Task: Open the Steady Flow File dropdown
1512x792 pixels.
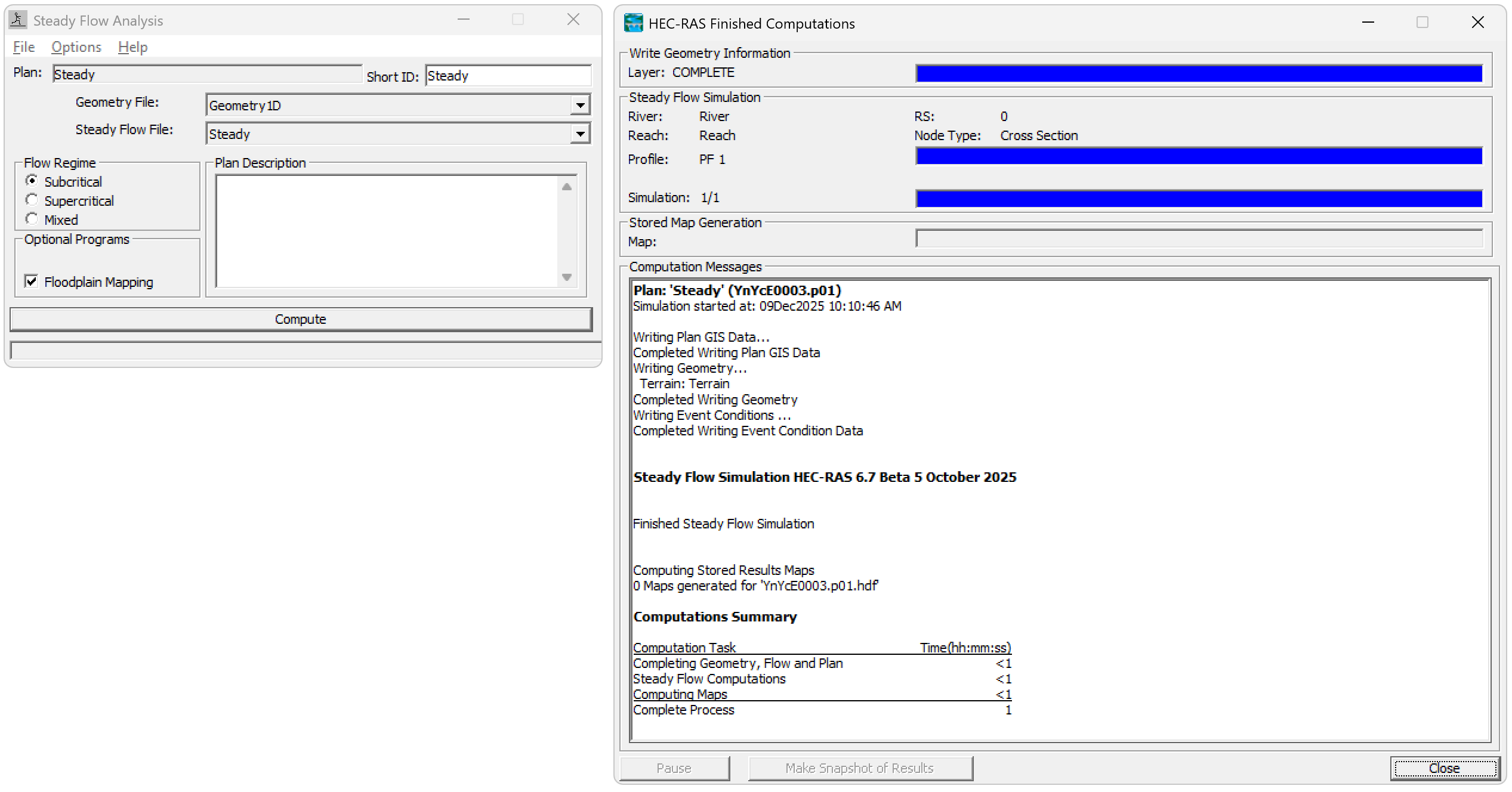Action: coord(580,134)
